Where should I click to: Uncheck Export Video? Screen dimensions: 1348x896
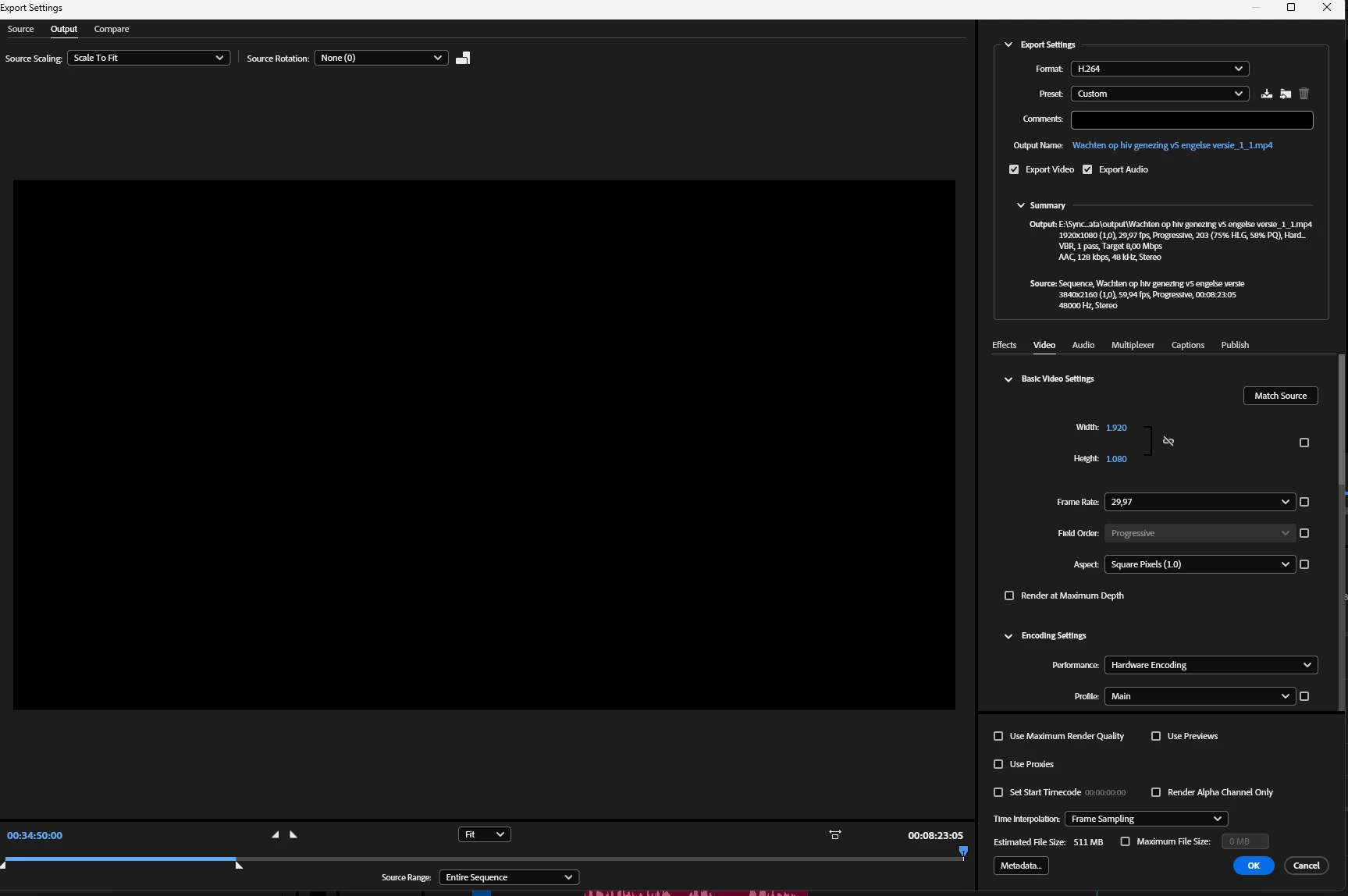point(1014,169)
